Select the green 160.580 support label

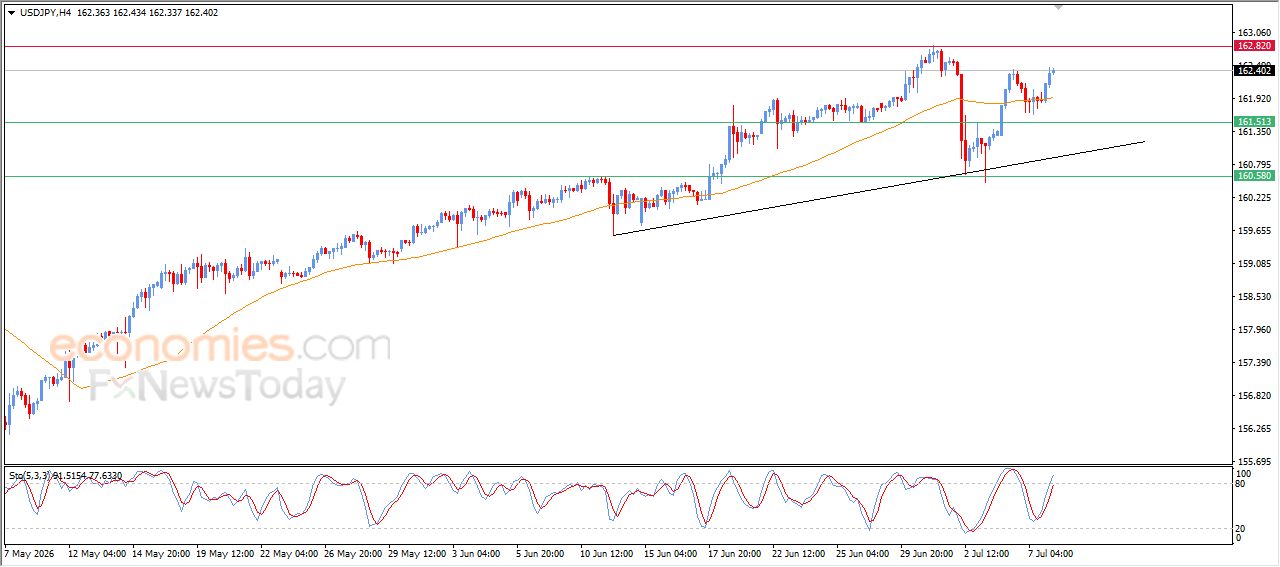[x=1255, y=176]
